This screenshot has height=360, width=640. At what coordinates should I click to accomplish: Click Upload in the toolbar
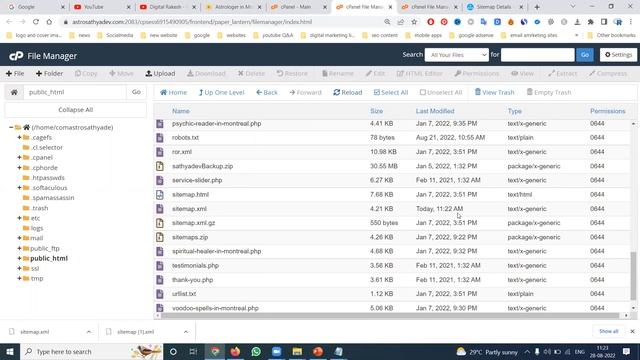160,73
